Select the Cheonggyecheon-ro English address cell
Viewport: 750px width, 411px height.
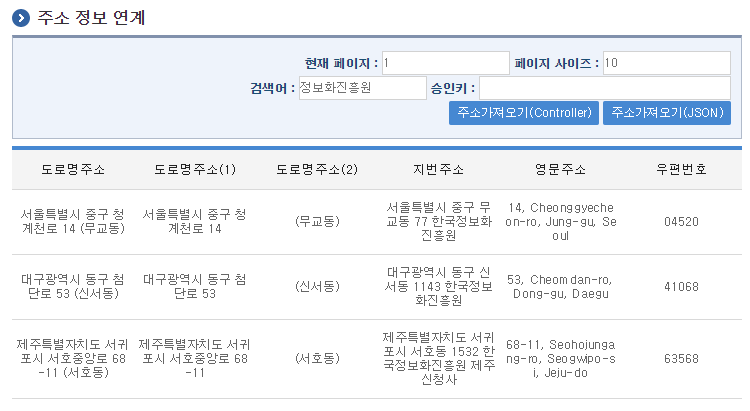click(x=561, y=222)
